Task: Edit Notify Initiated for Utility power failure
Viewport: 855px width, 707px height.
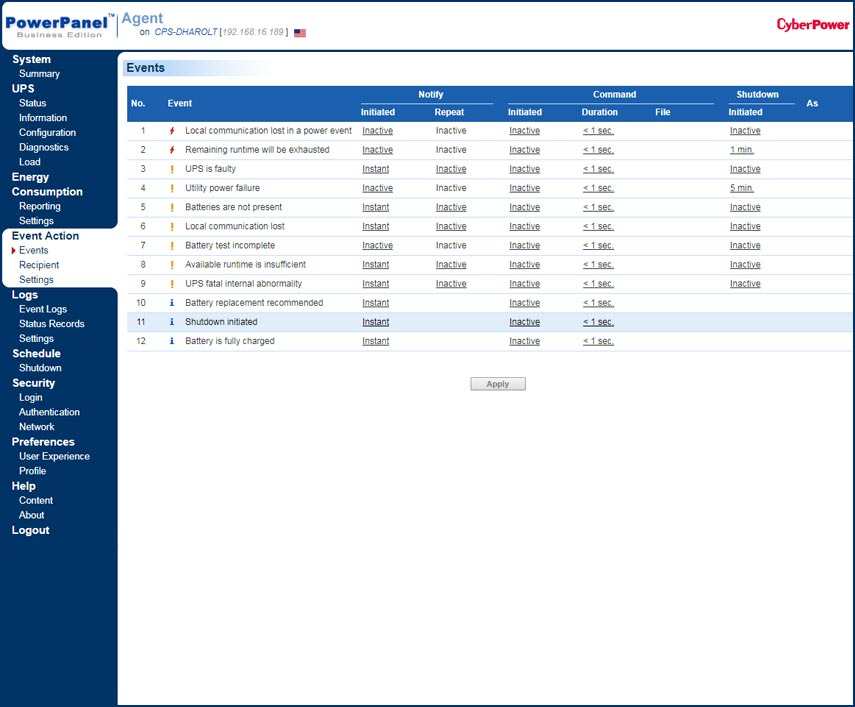Action: click(377, 188)
